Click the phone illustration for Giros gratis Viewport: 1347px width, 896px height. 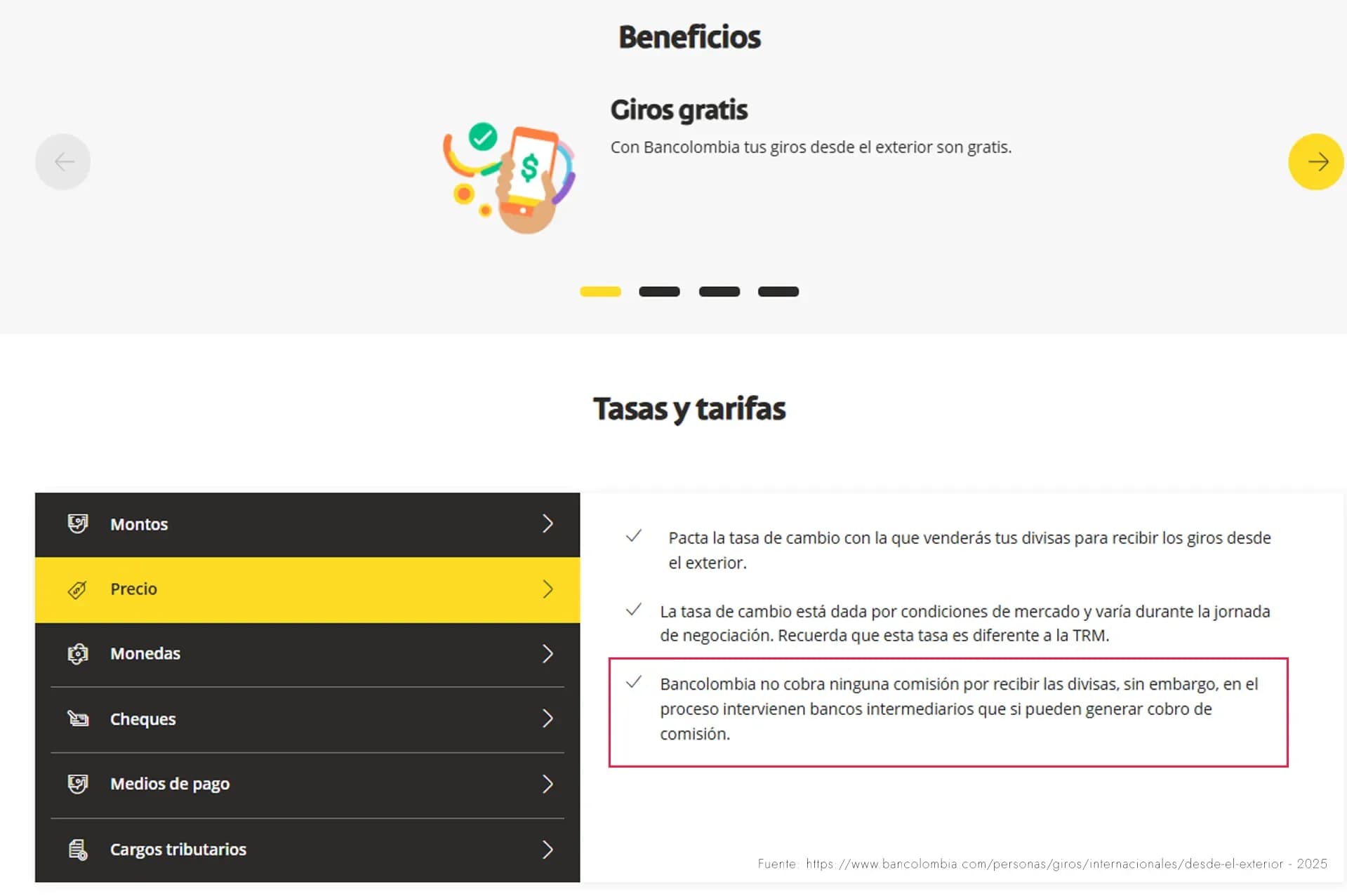(x=510, y=178)
